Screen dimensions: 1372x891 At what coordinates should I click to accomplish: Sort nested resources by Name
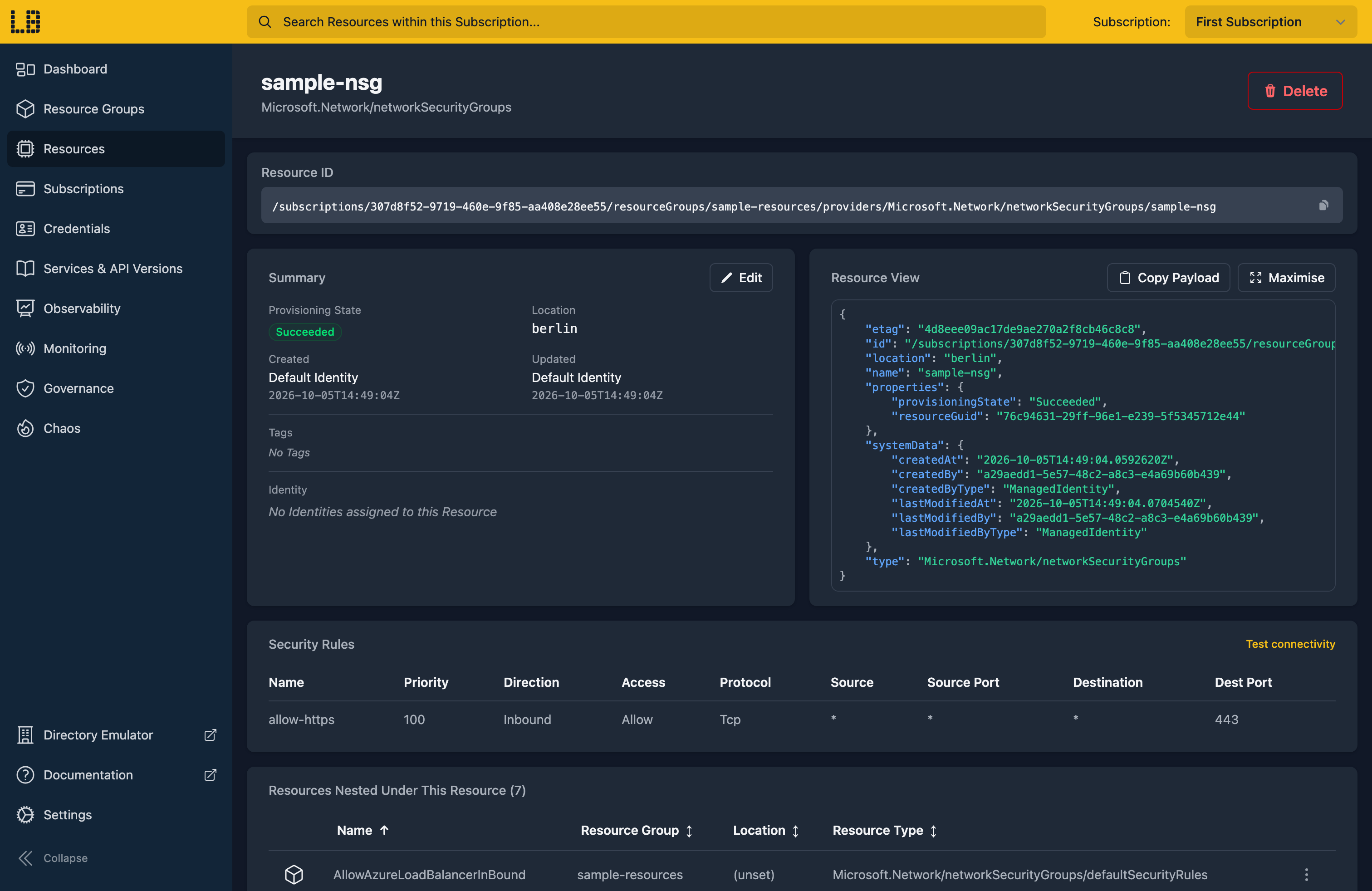click(363, 830)
